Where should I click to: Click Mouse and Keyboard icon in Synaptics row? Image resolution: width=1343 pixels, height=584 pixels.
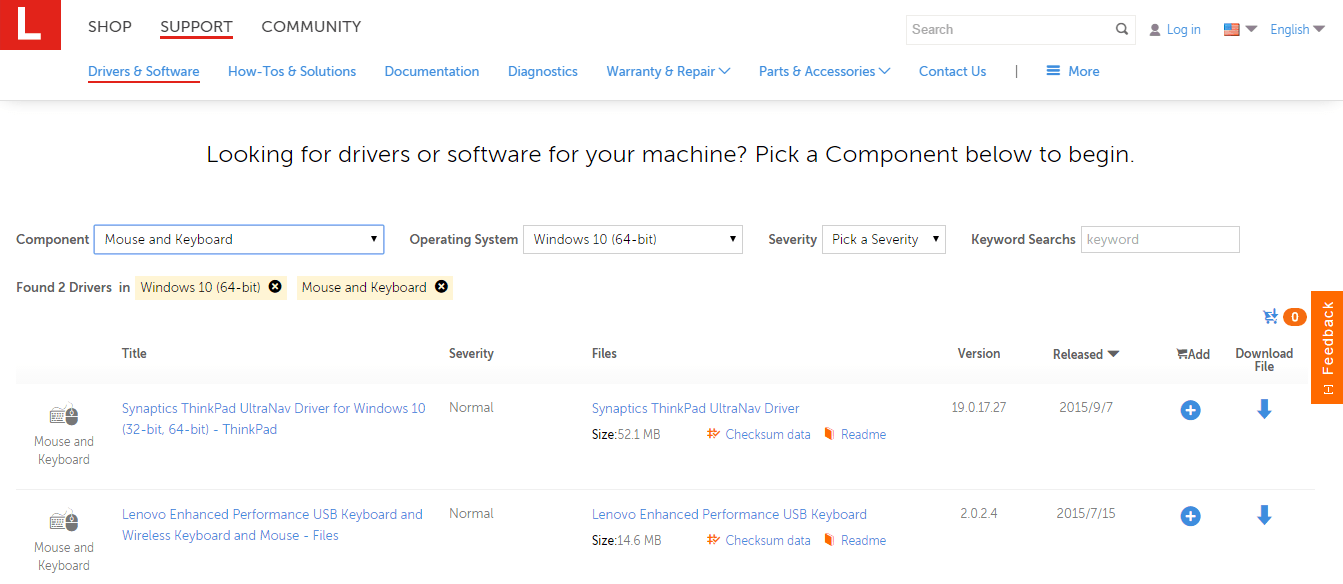[x=64, y=415]
